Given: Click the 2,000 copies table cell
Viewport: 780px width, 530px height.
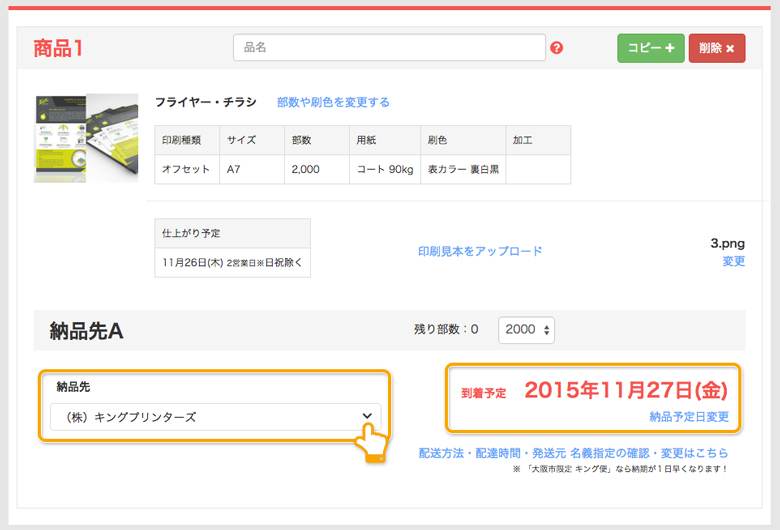Looking at the screenshot, I should pyautogui.click(x=316, y=169).
